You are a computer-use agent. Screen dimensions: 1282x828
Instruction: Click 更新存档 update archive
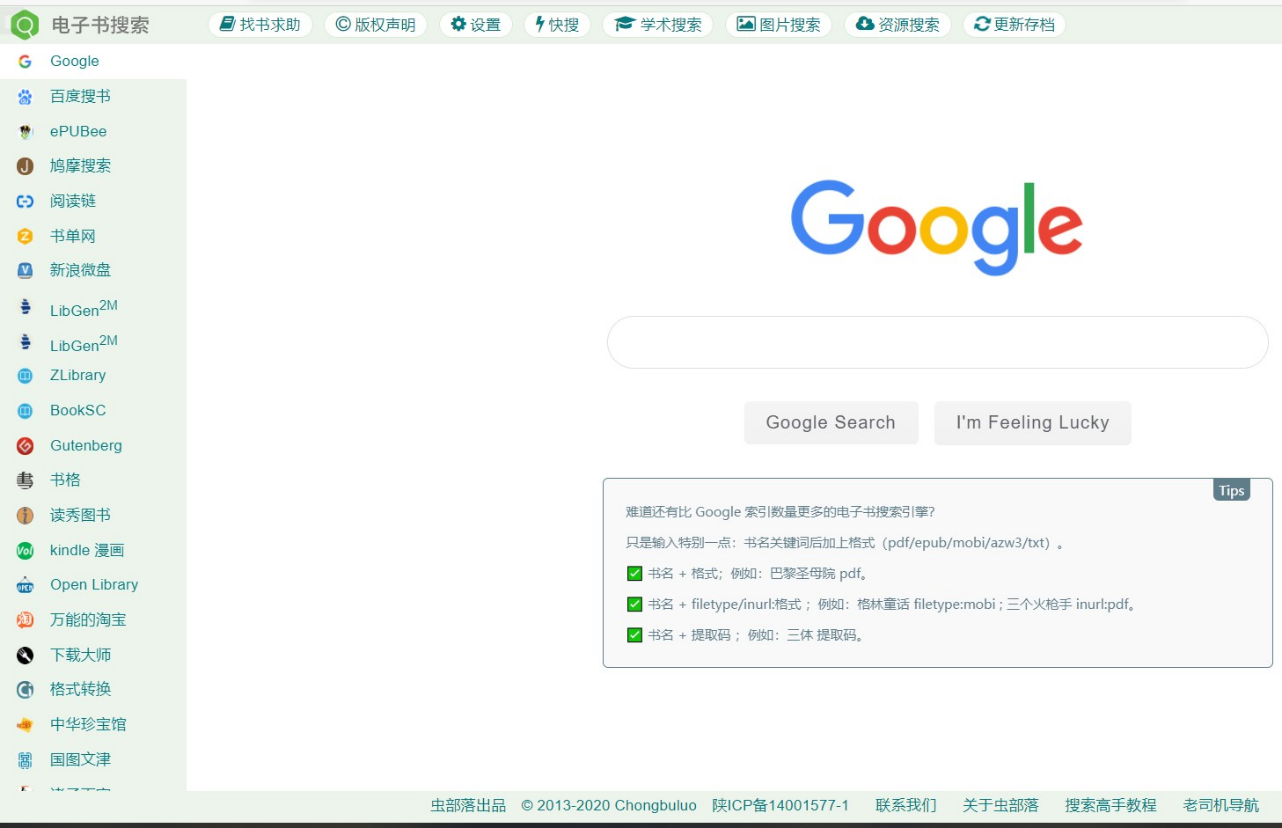pyautogui.click(x=1014, y=24)
